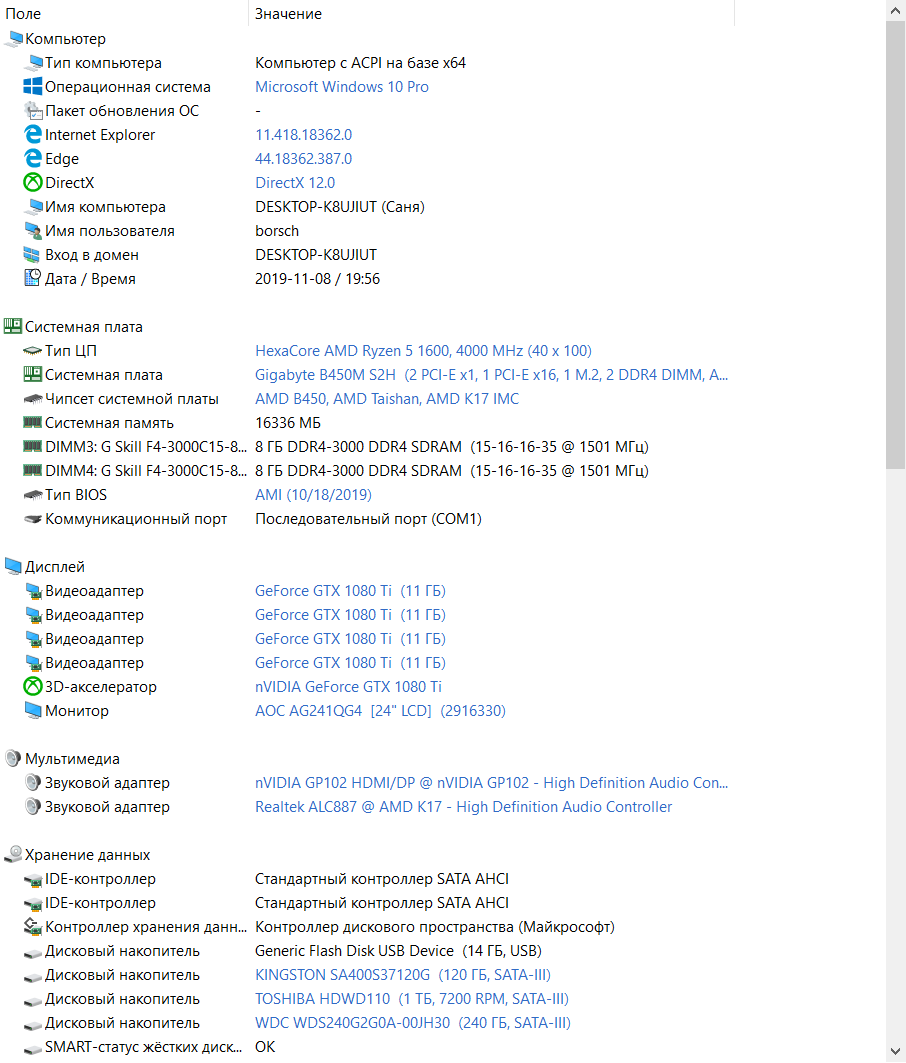
Task: Select the Компьютер с ACPI на базе x64 value
Action: 360,63
